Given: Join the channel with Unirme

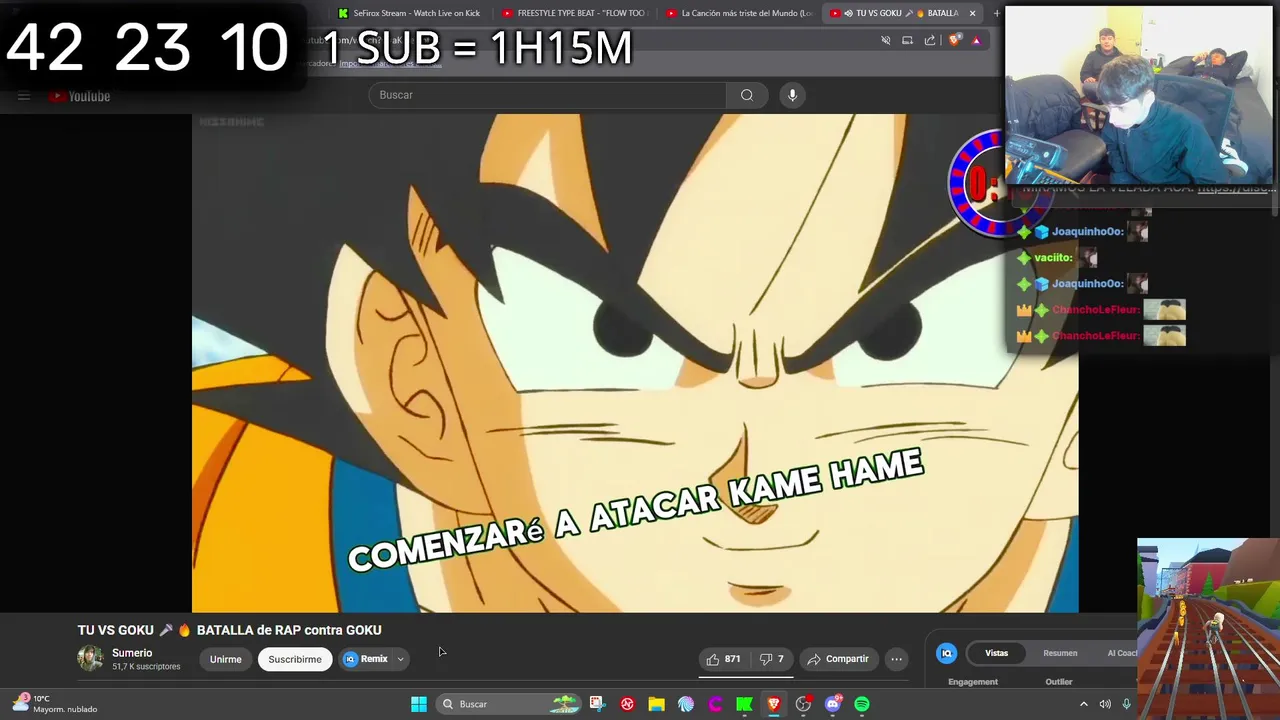Looking at the screenshot, I should pos(226,659).
